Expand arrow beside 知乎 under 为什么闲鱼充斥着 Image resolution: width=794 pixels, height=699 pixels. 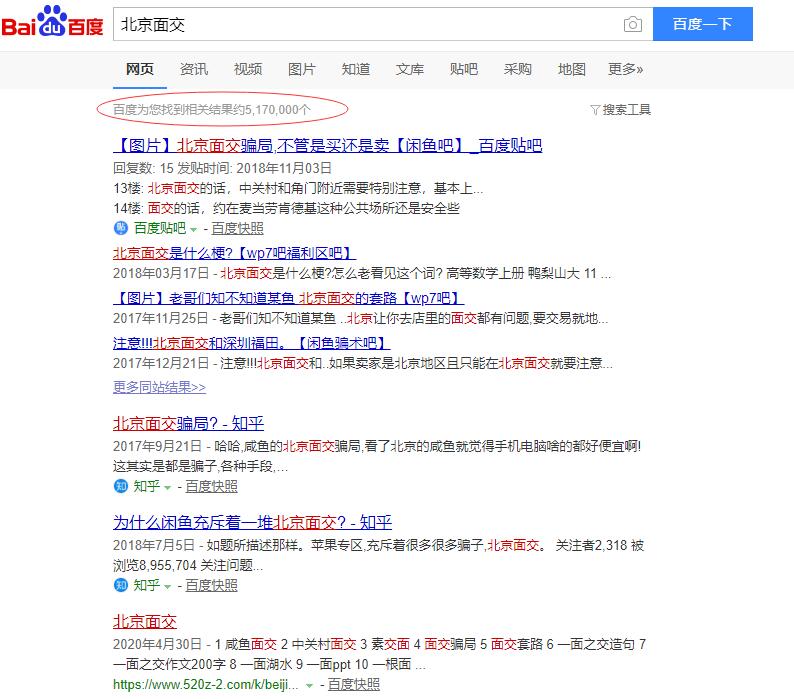[168, 586]
